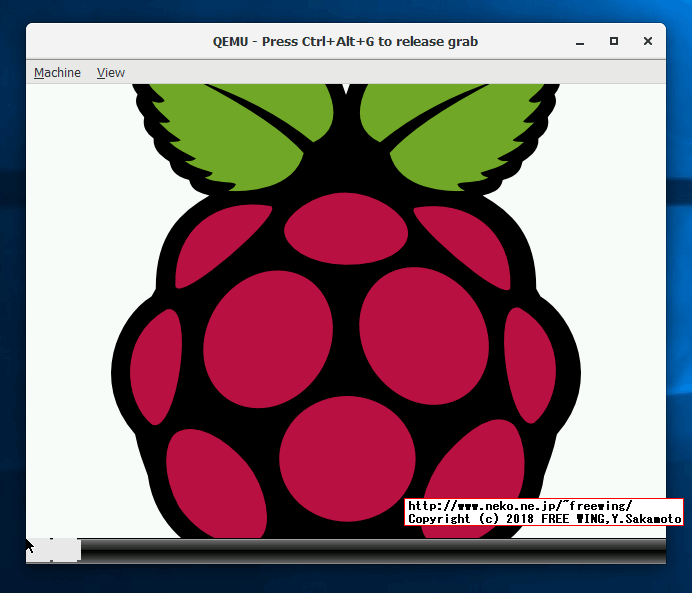Open the Machine menu
The image size is (692, 593).
point(57,72)
